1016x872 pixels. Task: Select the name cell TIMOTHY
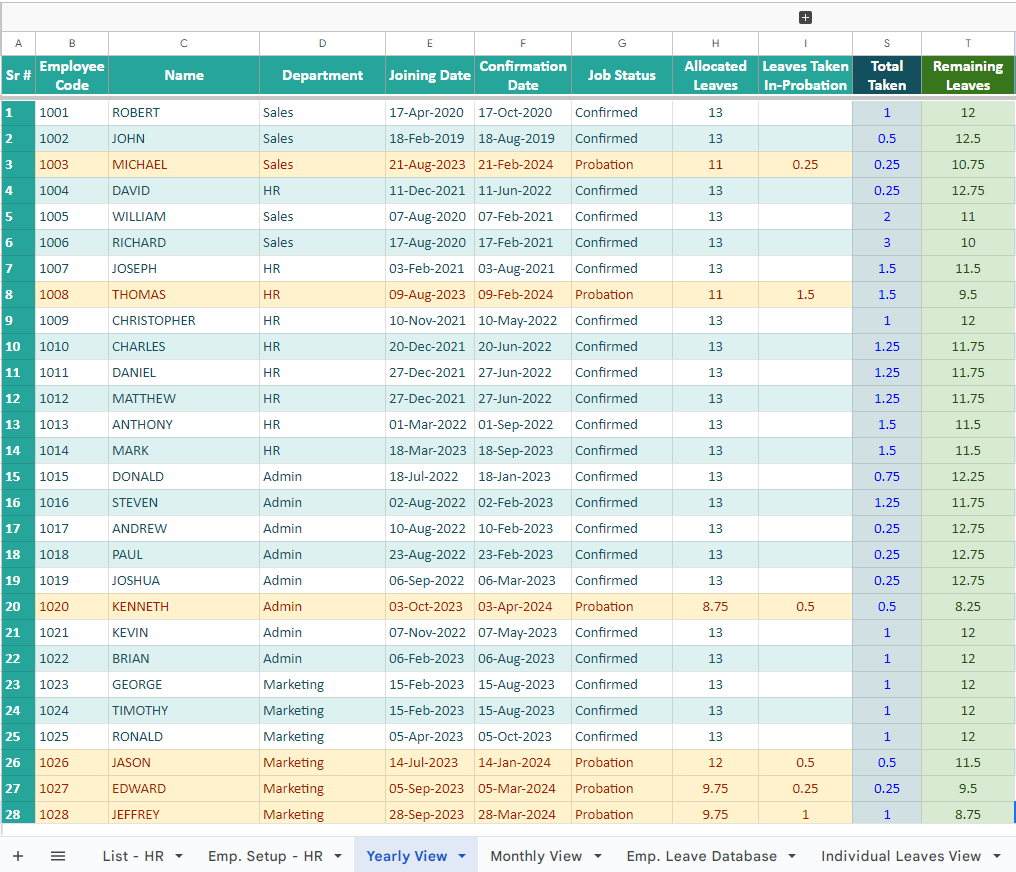(184, 711)
